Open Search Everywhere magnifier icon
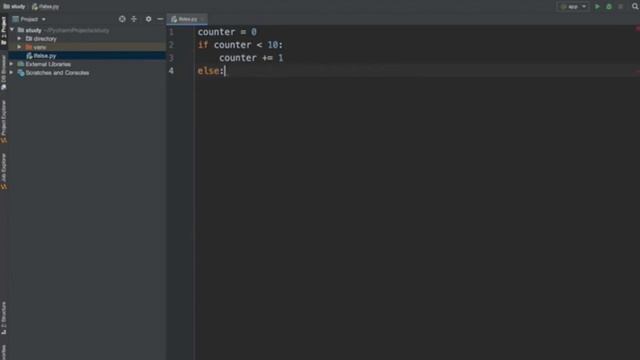This screenshot has width=640, height=360. tap(635, 7)
